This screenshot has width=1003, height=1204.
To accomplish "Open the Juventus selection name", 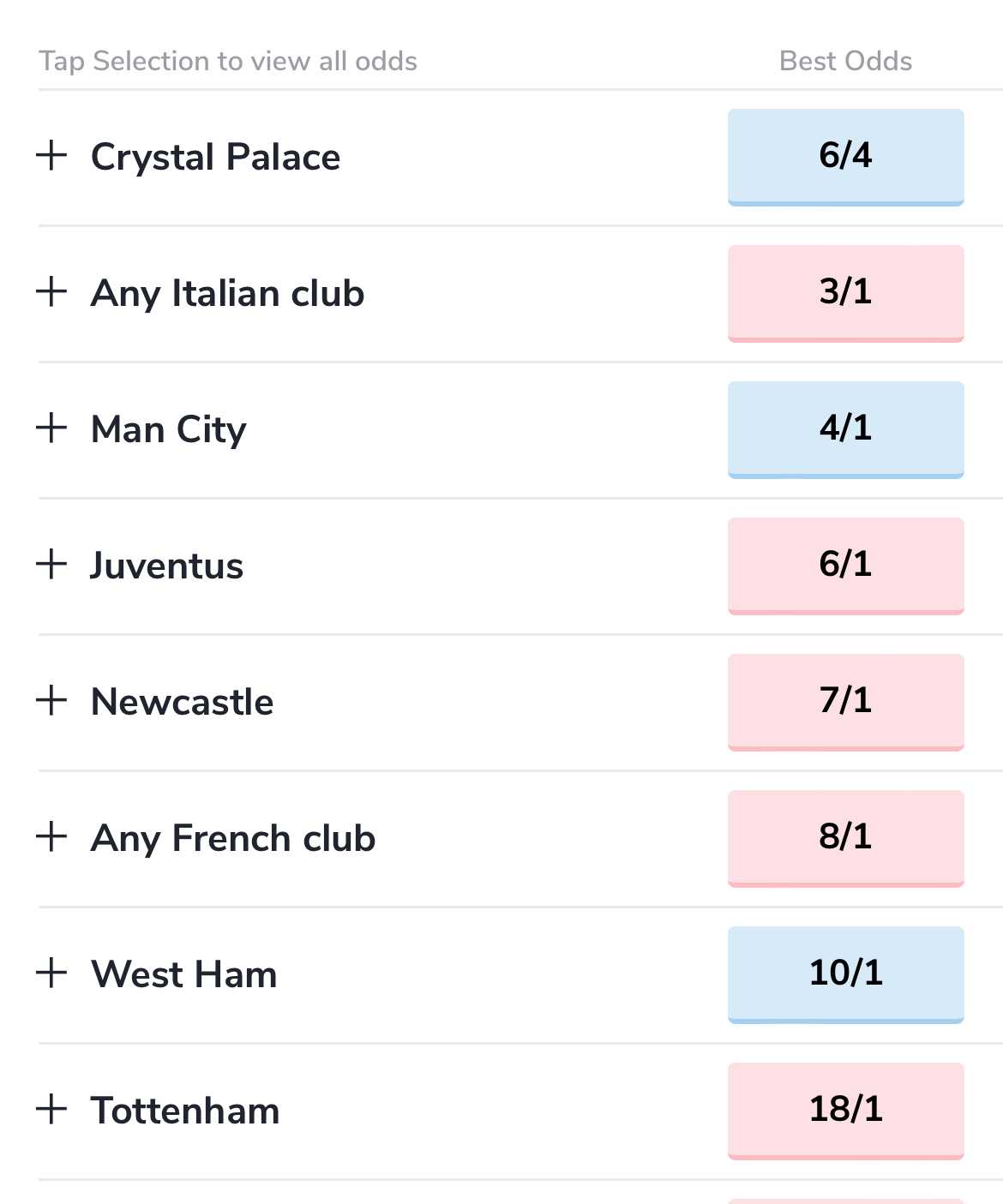I will 167,566.
